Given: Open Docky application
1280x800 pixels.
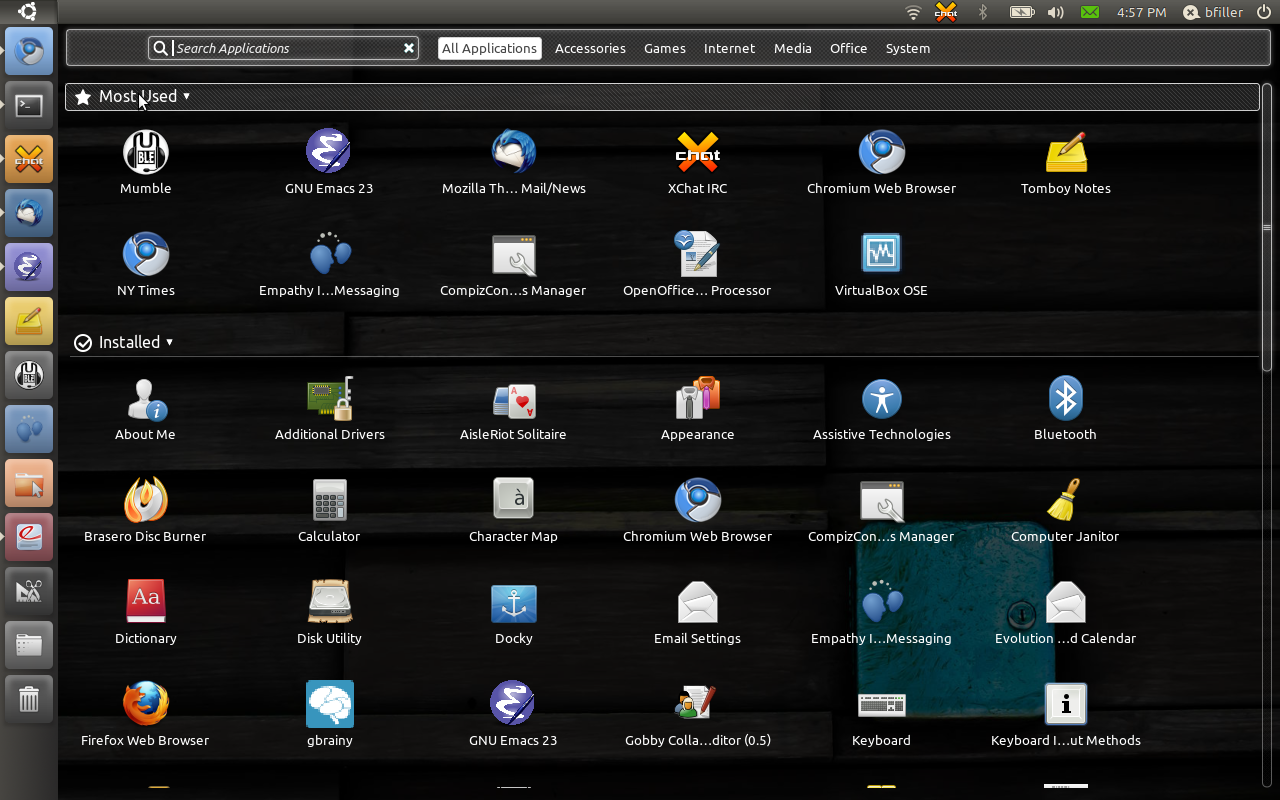Looking at the screenshot, I should [x=513, y=603].
